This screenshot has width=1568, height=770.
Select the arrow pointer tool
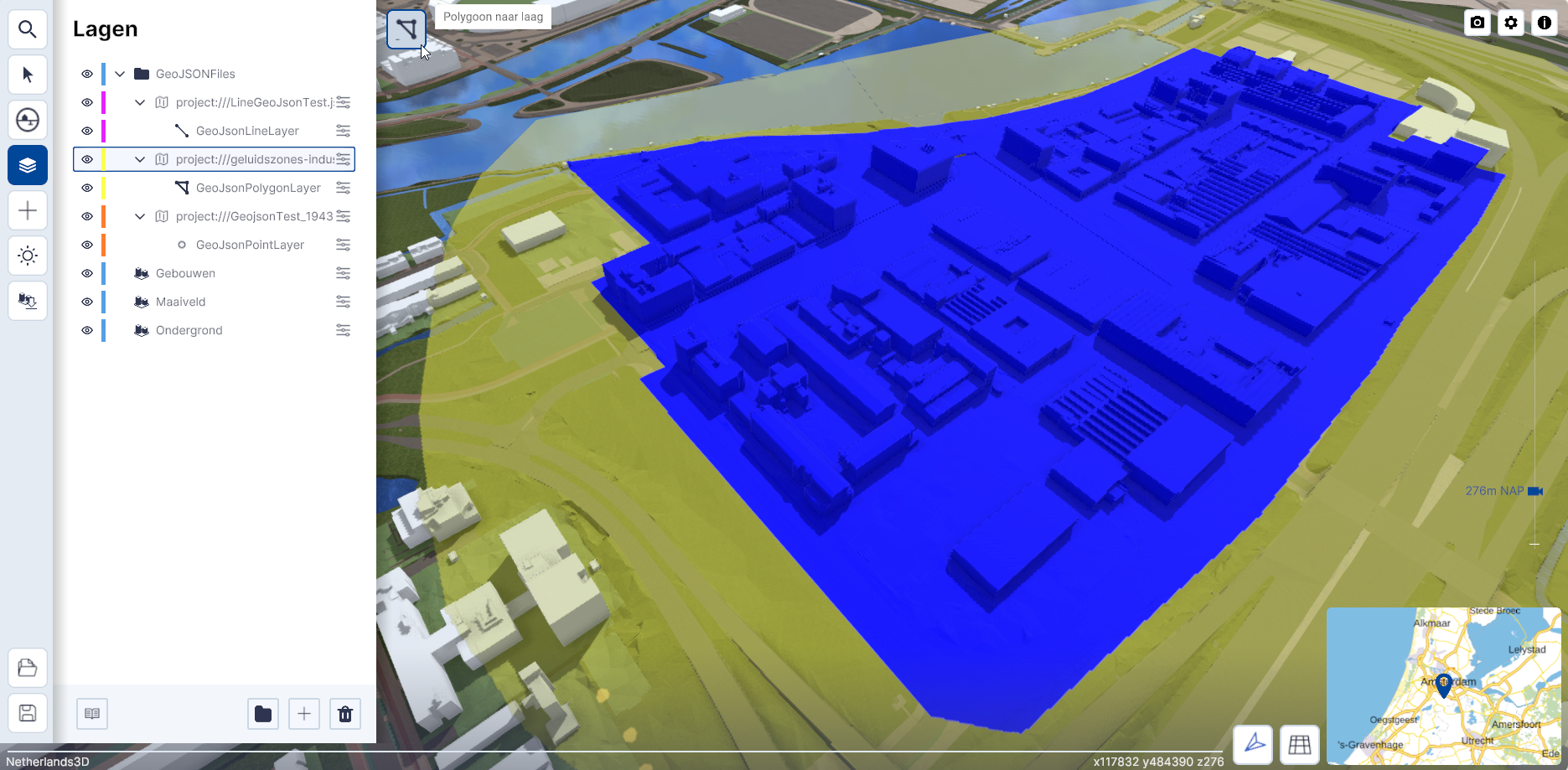[28, 75]
